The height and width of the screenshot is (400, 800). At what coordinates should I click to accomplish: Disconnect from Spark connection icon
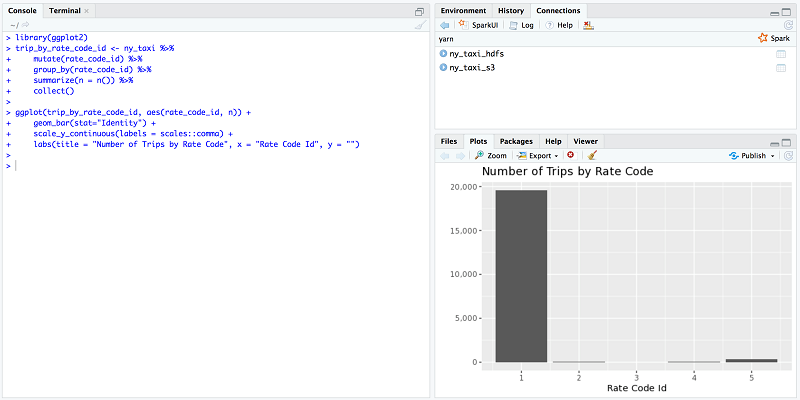click(x=588, y=25)
